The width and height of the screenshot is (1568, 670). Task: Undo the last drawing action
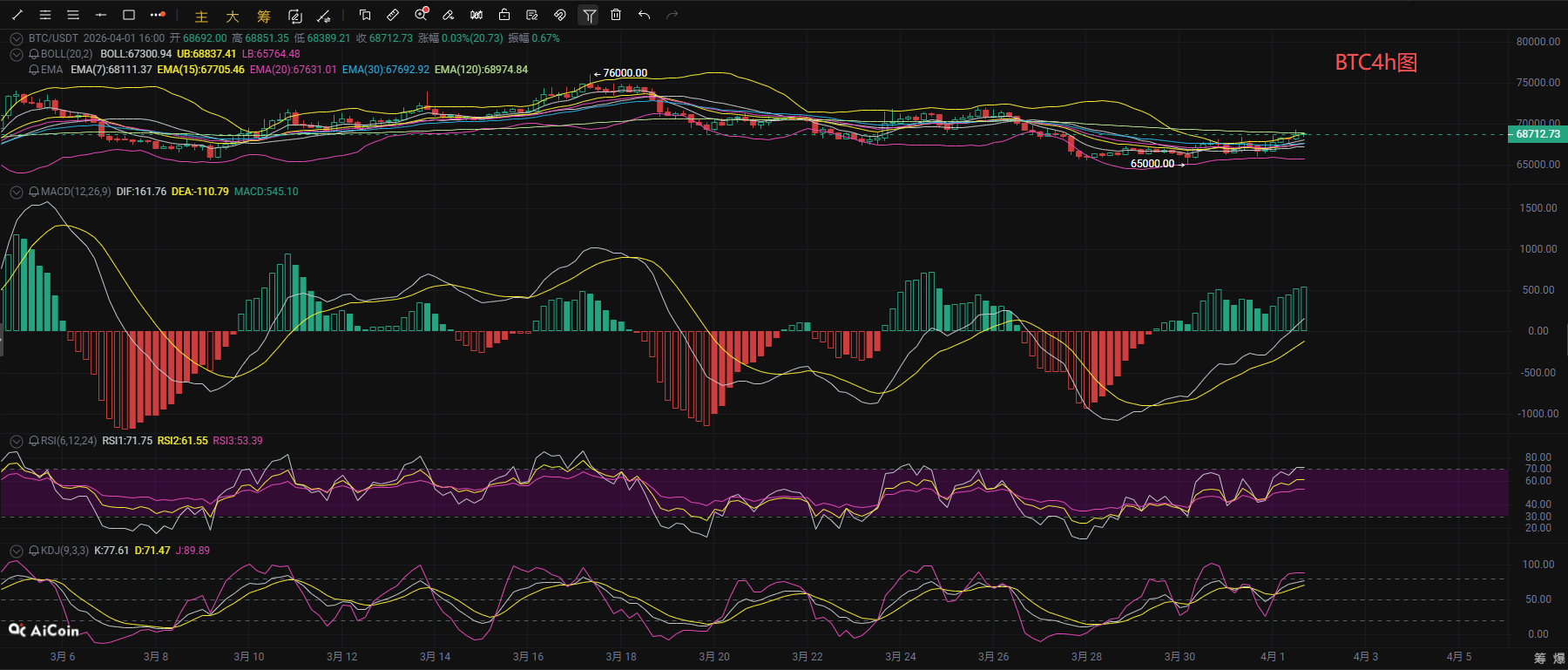[644, 15]
